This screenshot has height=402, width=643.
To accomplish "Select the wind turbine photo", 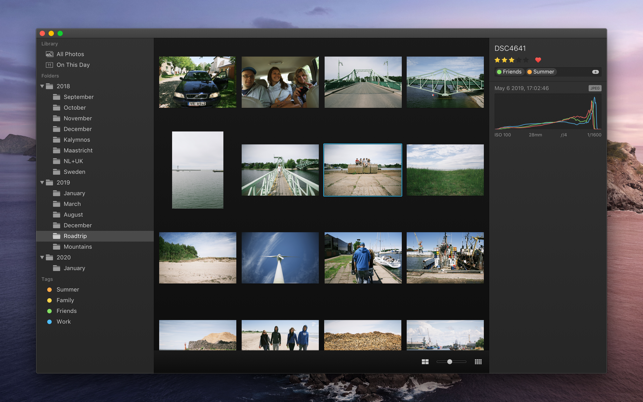I will [280, 258].
